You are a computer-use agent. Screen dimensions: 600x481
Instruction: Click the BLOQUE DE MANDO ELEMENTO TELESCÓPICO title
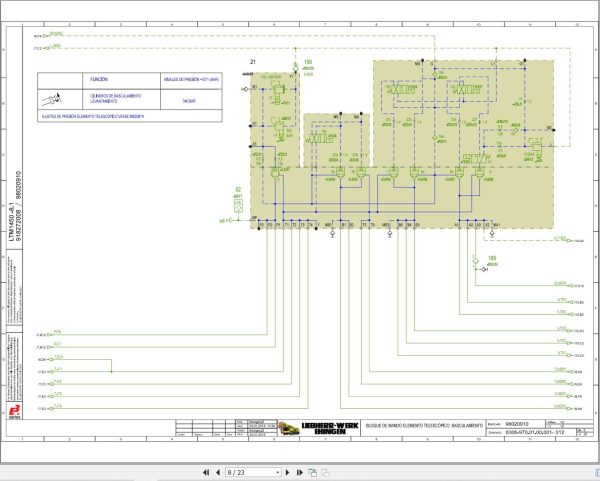coord(424,426)
